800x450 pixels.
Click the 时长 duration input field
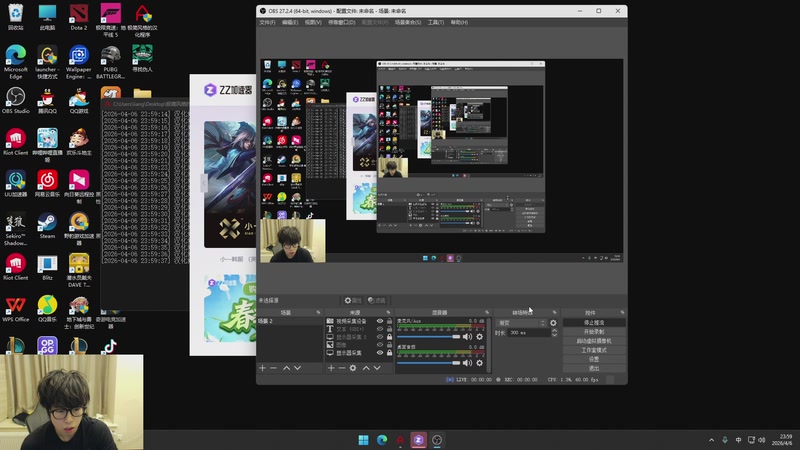(529, 333)
